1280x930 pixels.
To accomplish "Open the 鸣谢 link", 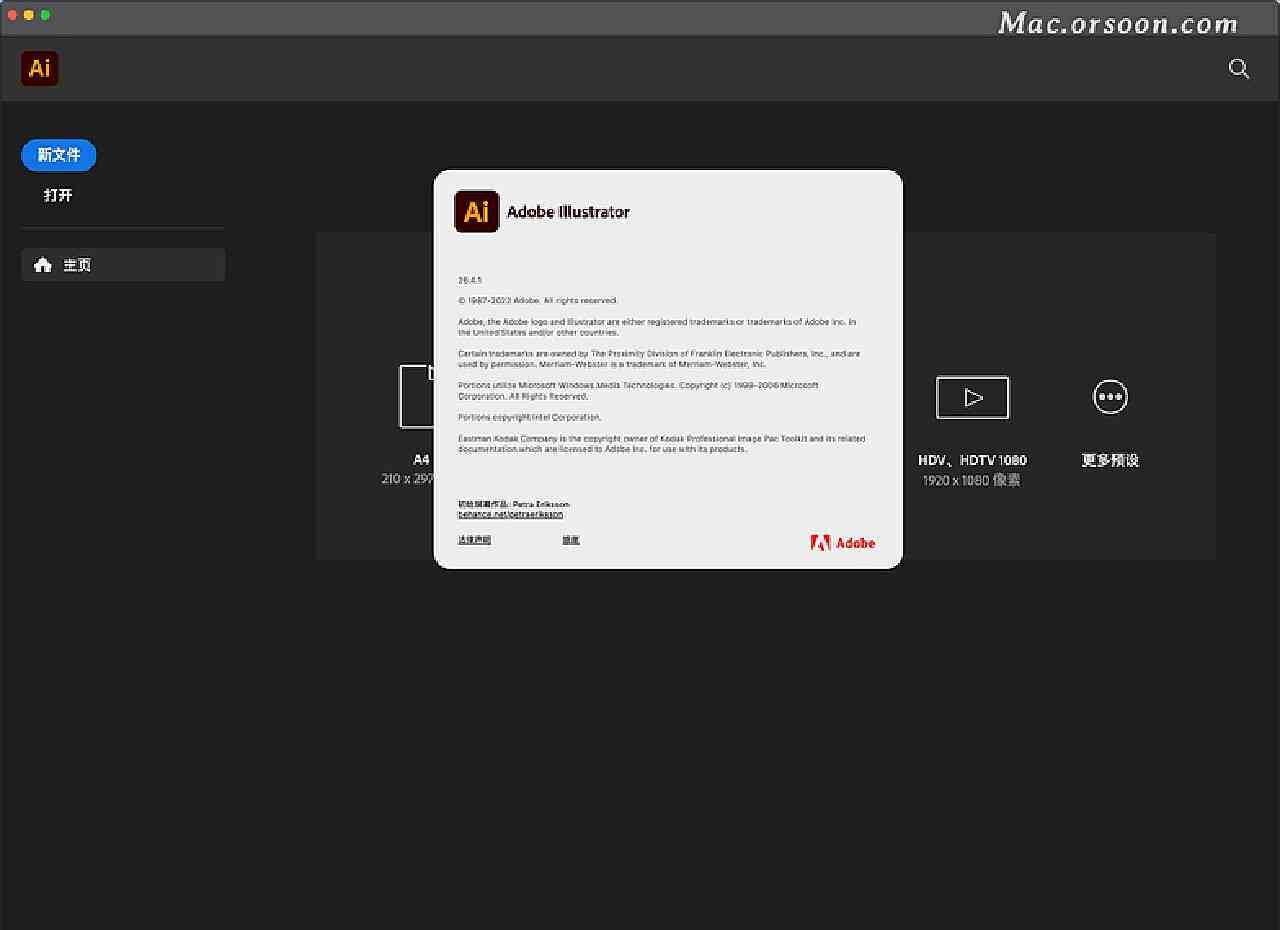I will (570, 540).
